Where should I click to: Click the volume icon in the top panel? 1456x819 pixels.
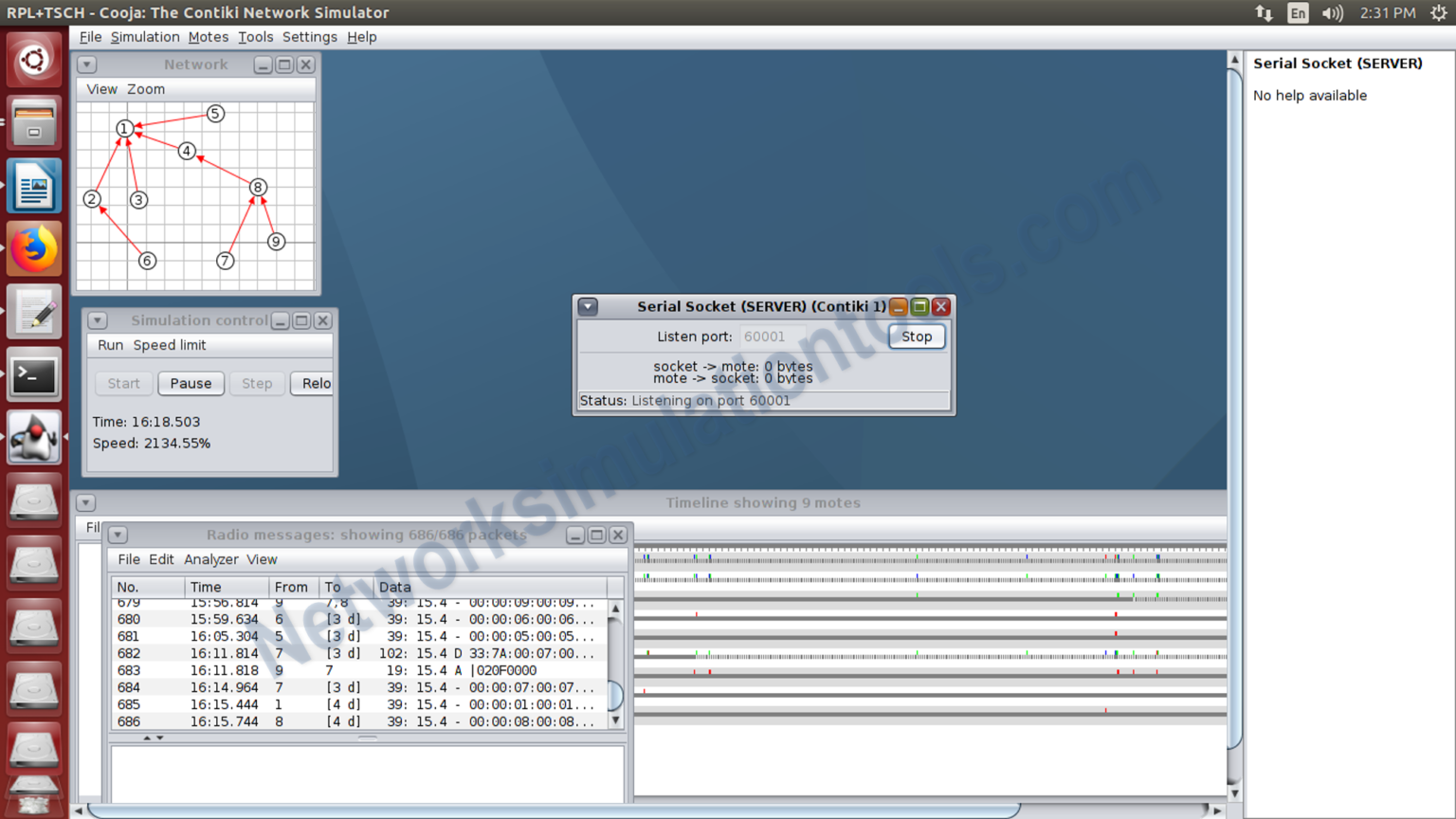(x=1331, y=12)
